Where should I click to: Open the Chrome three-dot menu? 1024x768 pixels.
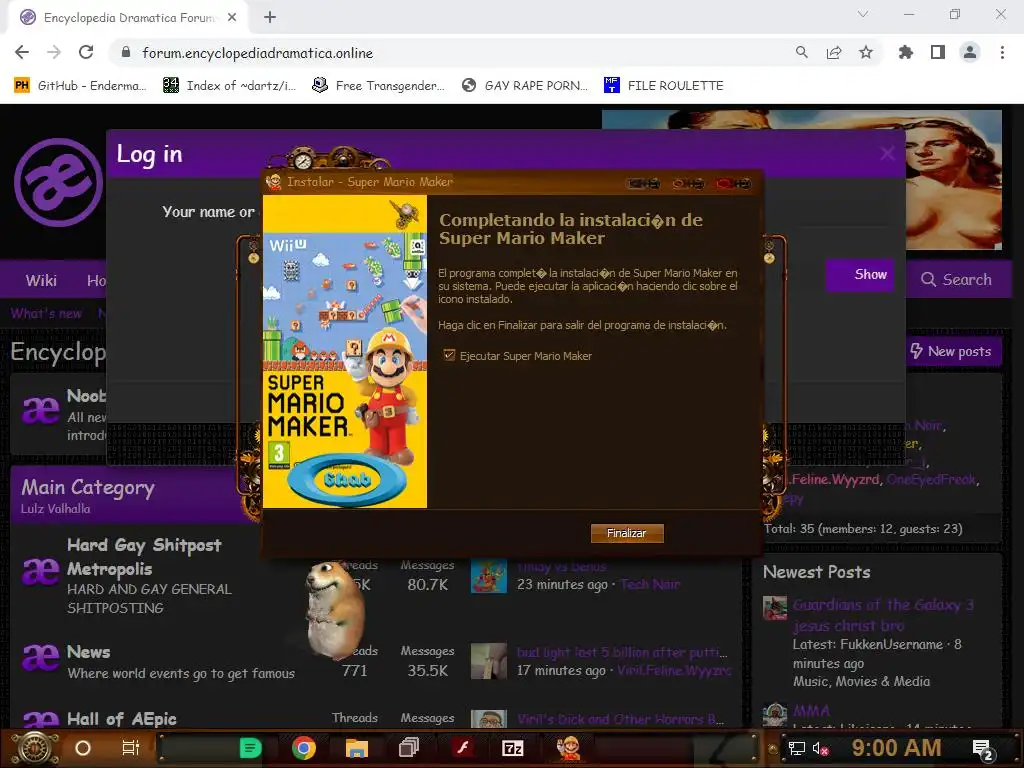pos(1002,52)
